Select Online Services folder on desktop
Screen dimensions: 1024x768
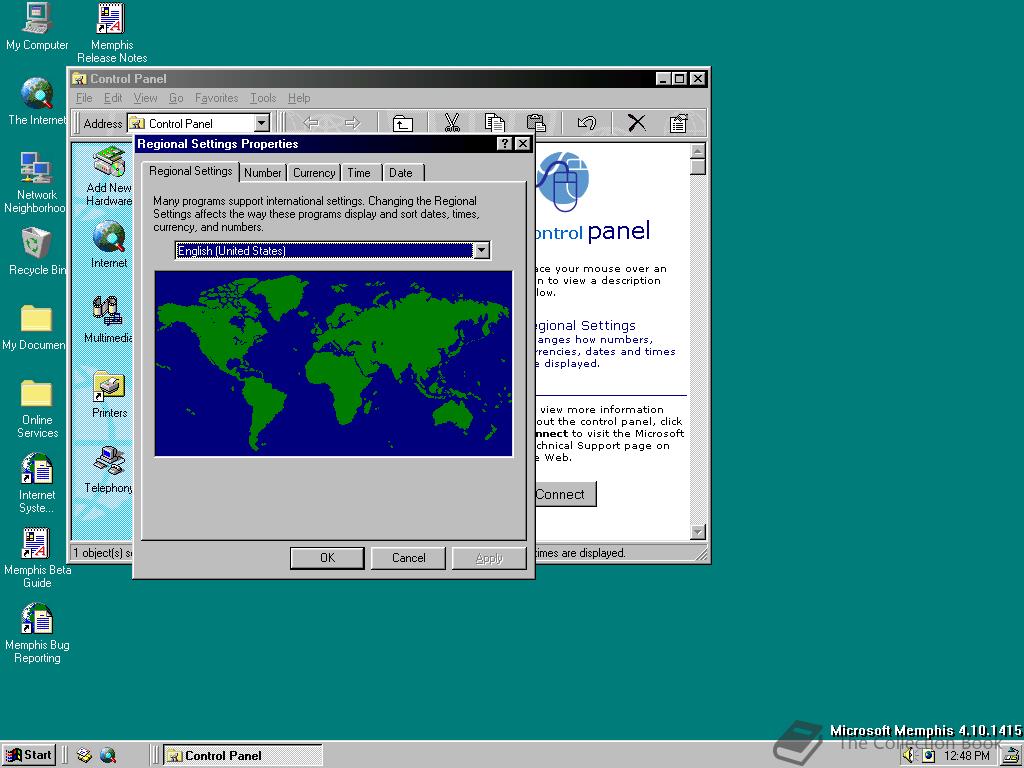coord(37,408)
